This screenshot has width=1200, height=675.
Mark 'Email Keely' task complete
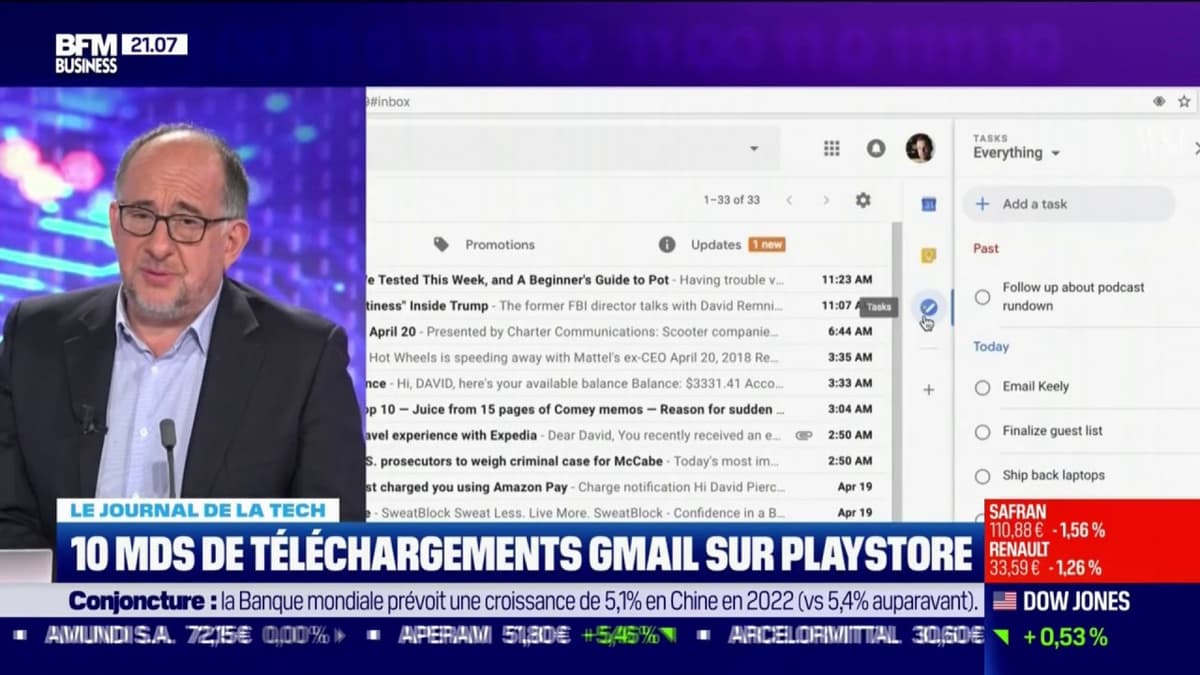(x=983, y=387)
